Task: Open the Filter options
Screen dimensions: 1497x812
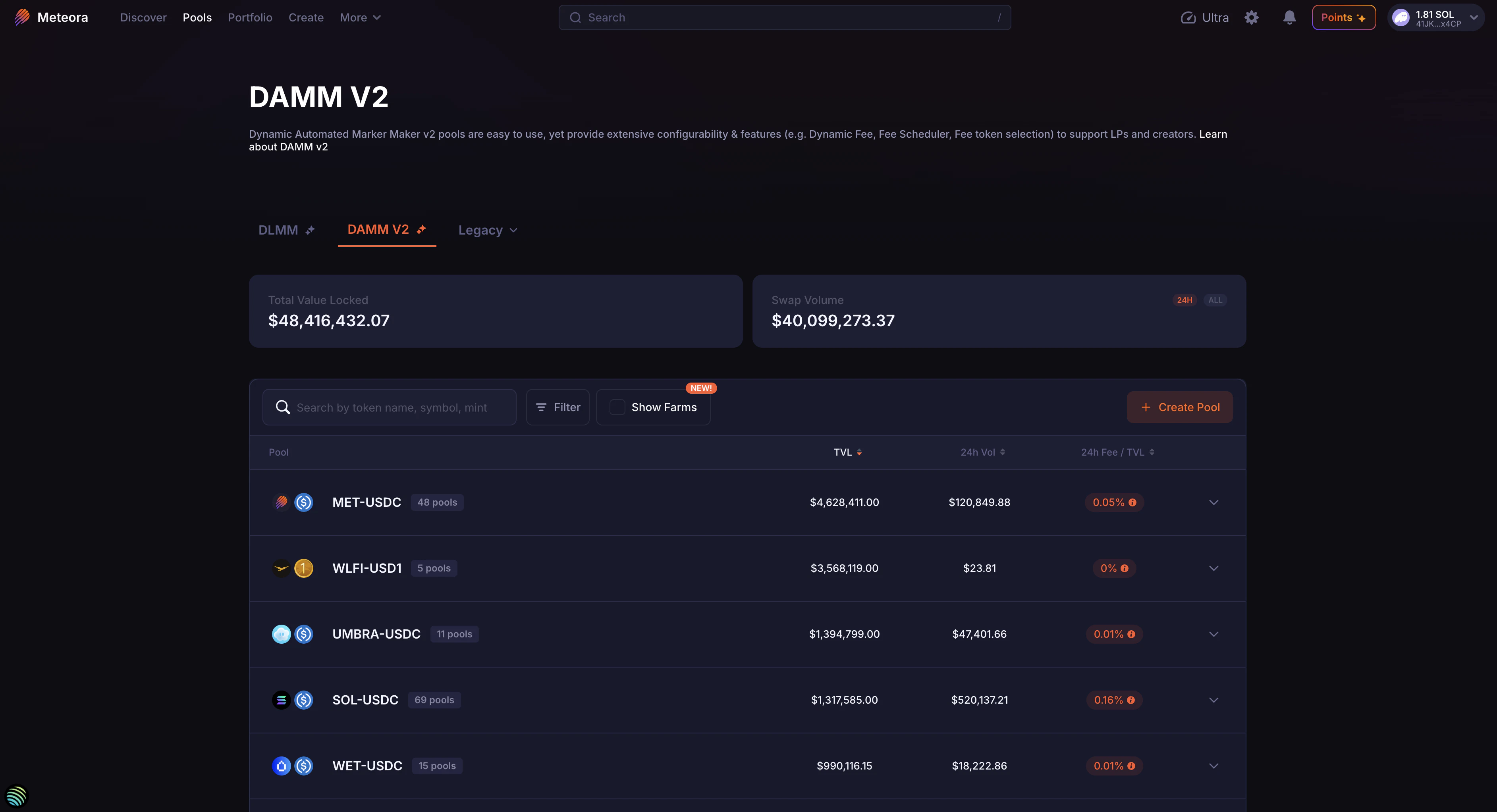Action: click(558, 407)
